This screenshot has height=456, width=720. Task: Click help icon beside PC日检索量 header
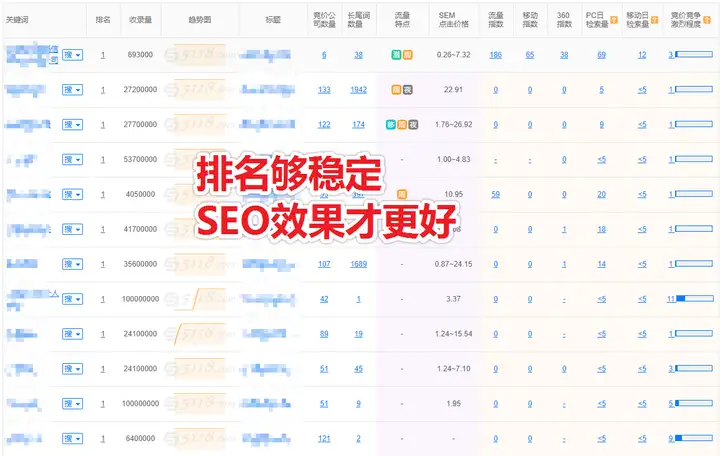[613, 20]
